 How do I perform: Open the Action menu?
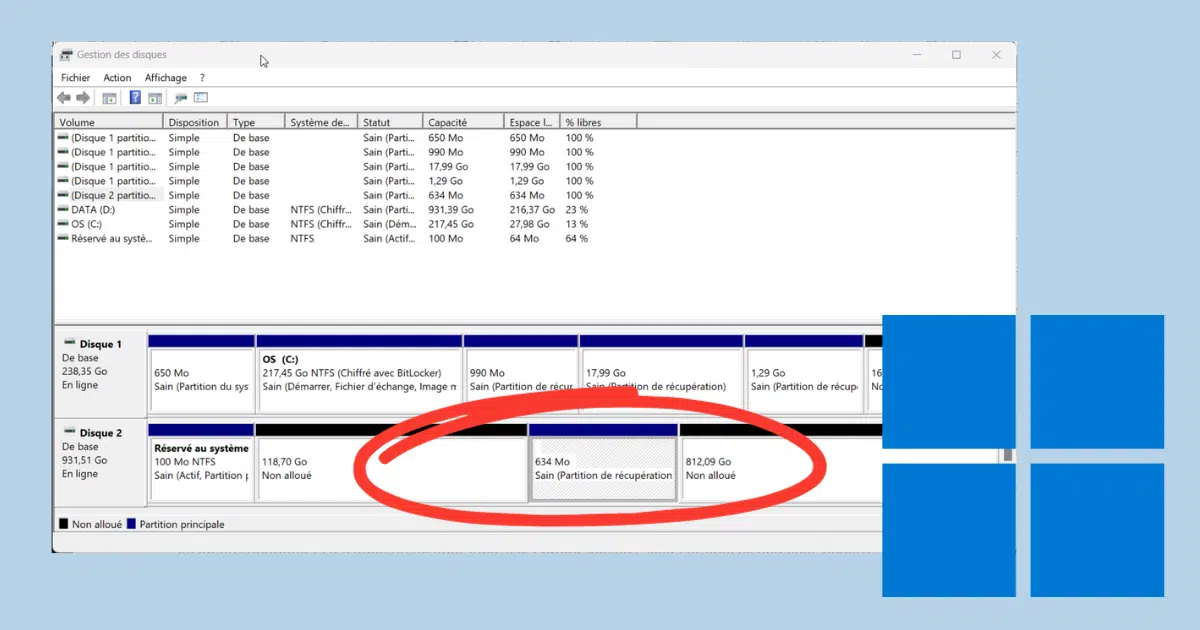click(117, 78)
